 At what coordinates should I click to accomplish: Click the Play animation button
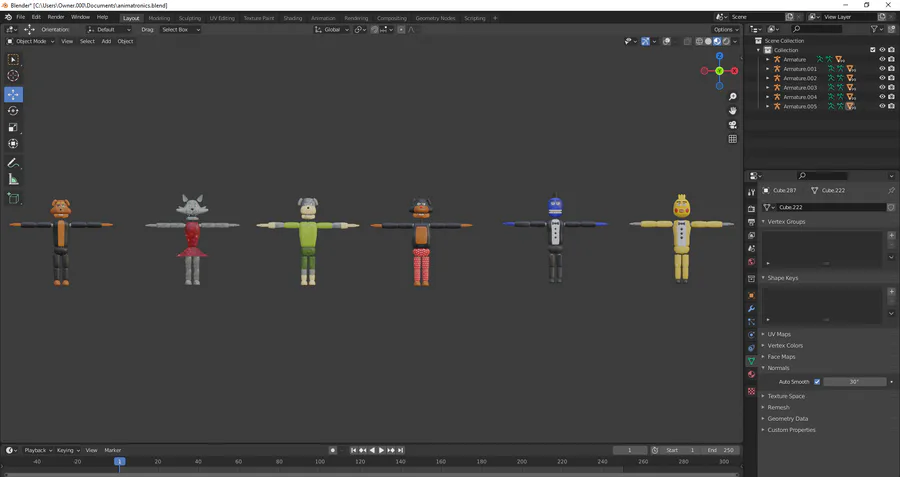(x=381, y=451)
